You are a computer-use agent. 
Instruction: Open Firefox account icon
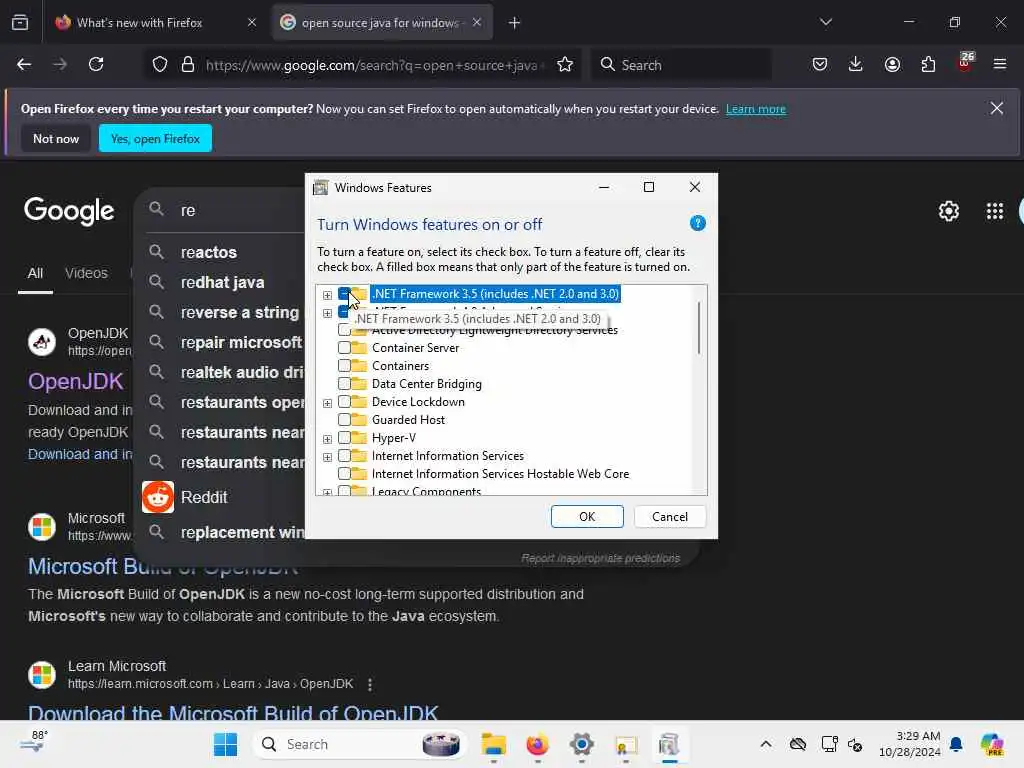(892, 64)
